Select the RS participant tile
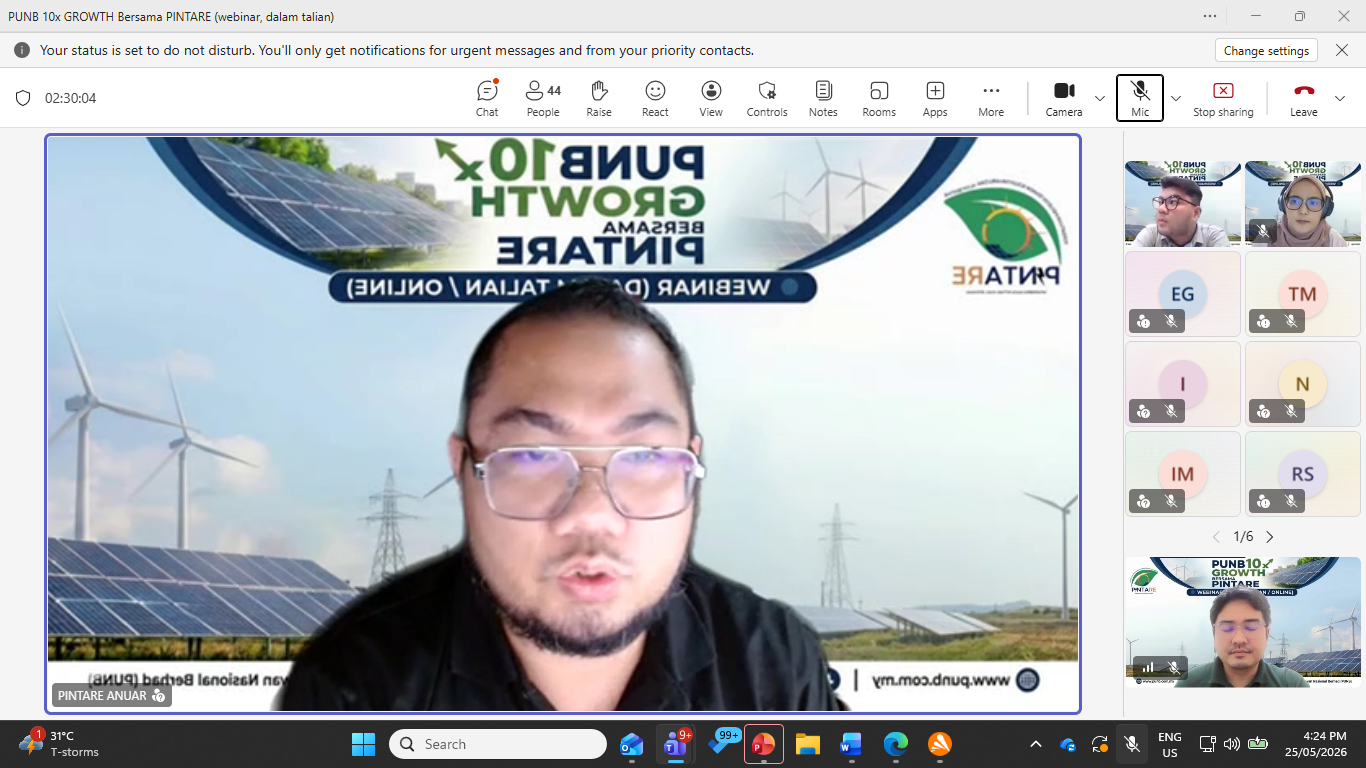The image size is (1366, 768). click(1303, 473)
